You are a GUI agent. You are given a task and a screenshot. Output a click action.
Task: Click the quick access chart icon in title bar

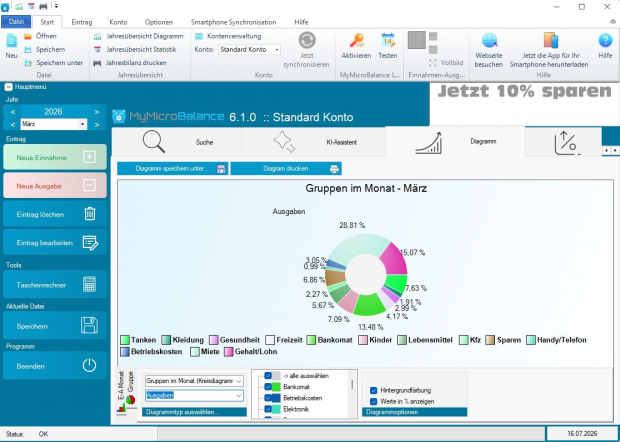pos(19,6)
